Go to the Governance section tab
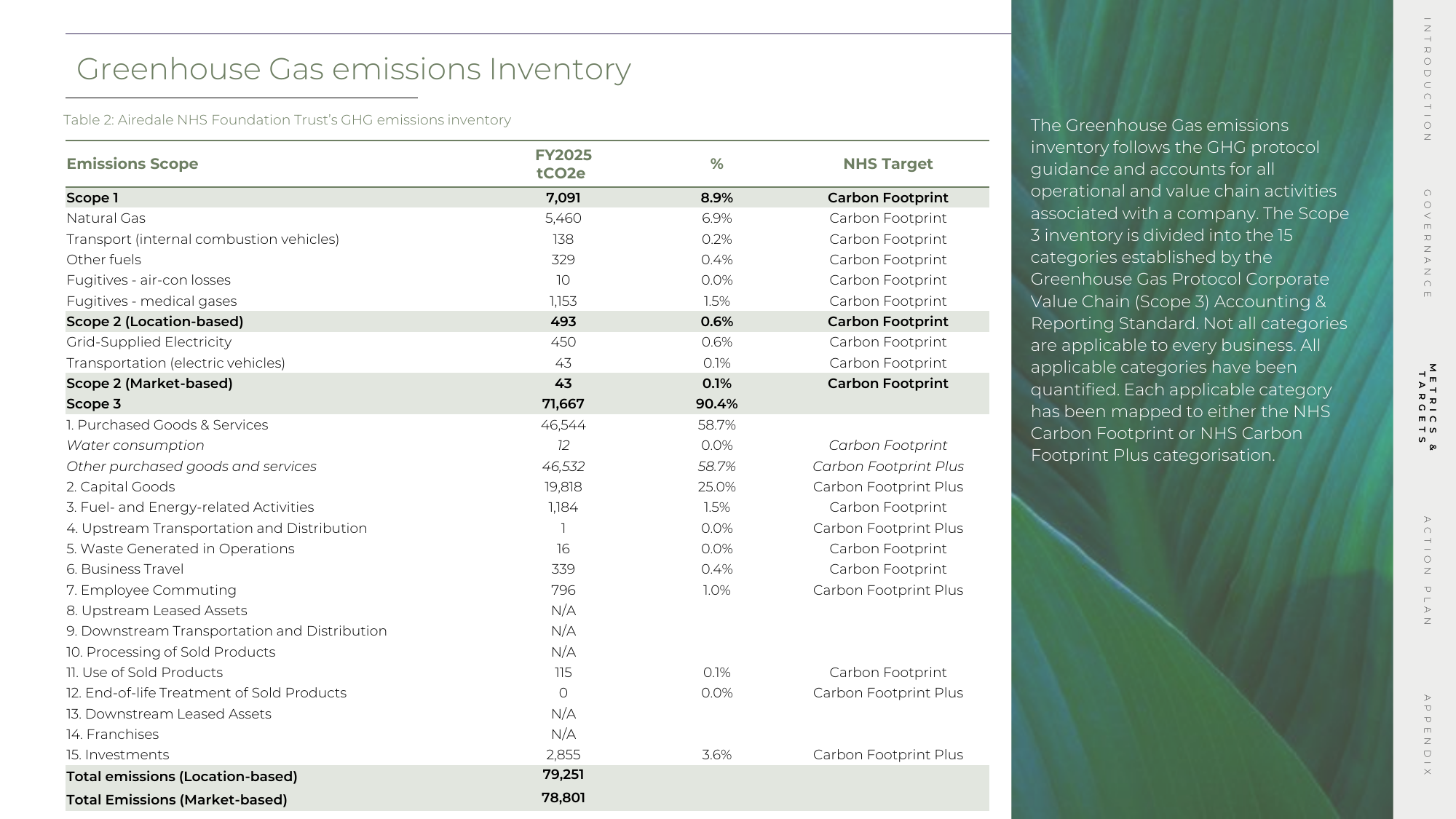This screenshot has width=1456, height=819. pyautogui.click(x=1427, y=244)
